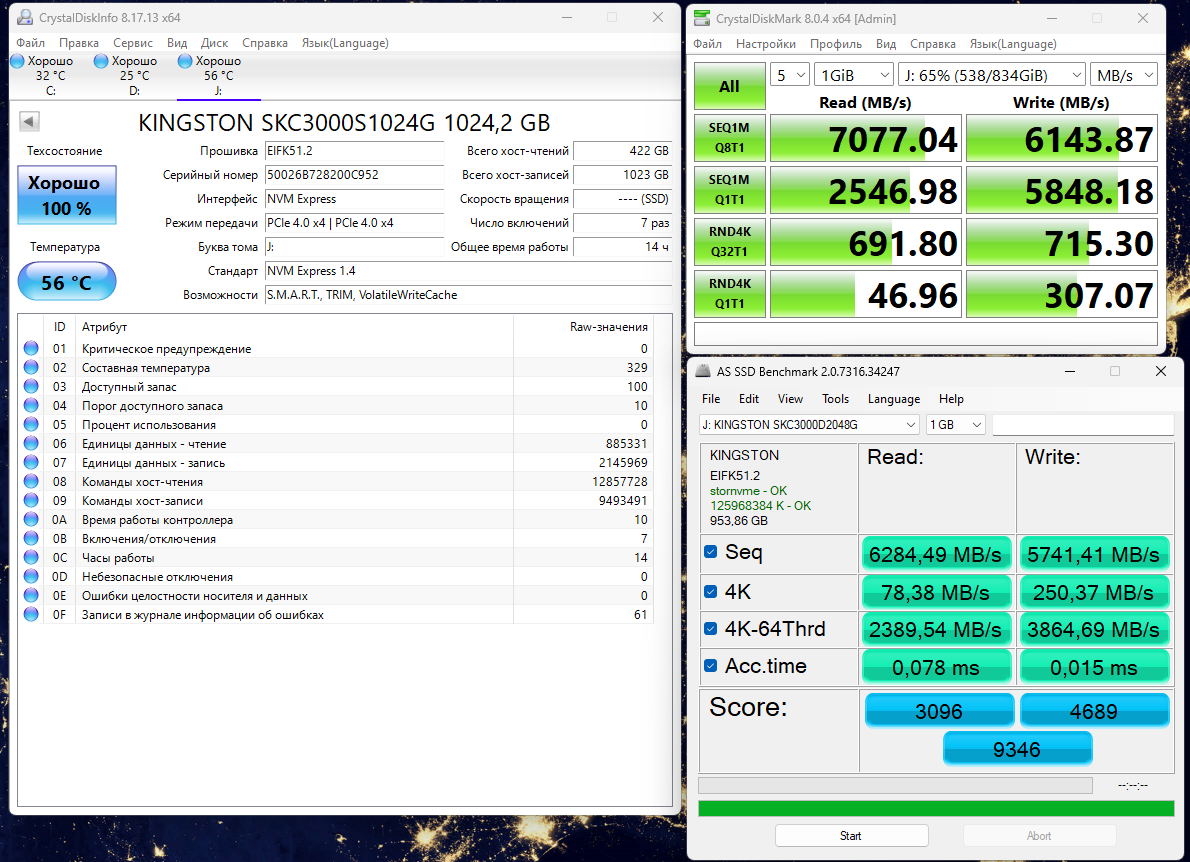1190x862 pixels.
Task: Toggle the 4K-64Thrd test checkbox
Action: tap(710, 628)
